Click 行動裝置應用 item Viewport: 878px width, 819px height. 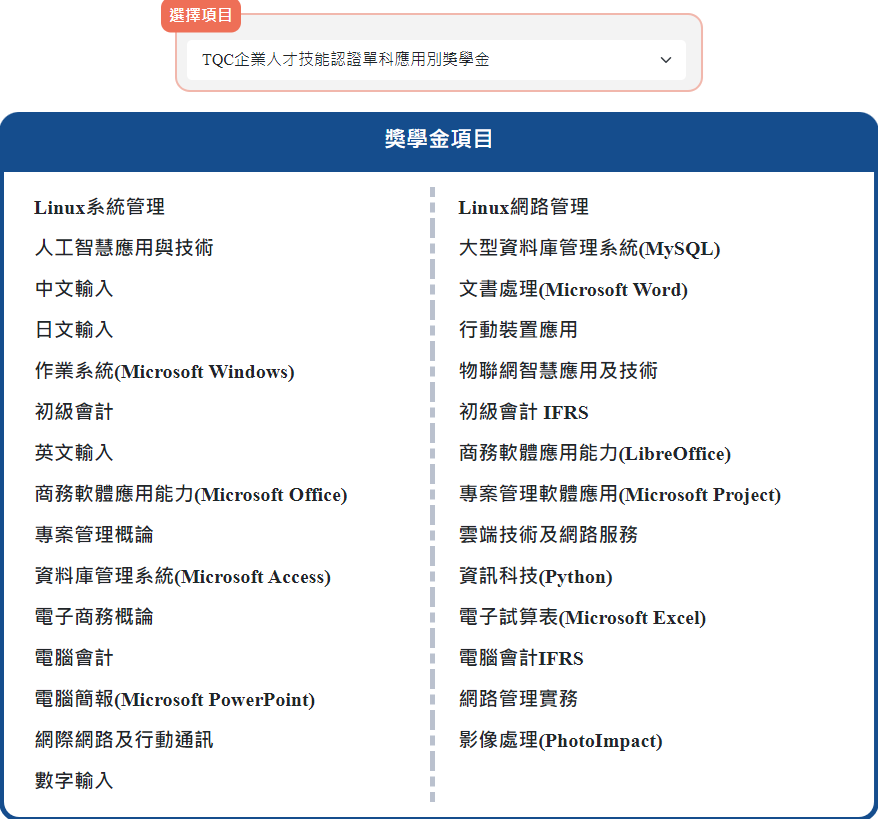[x=519, y=330]
